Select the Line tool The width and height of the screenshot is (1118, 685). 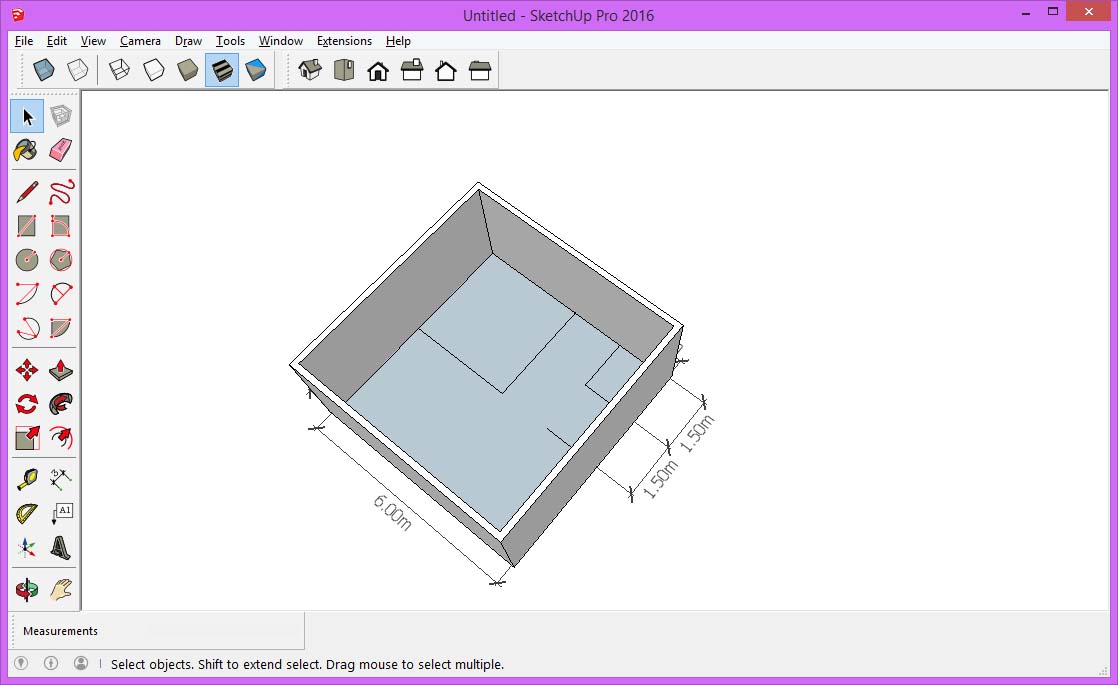click(x=24, y=190)
